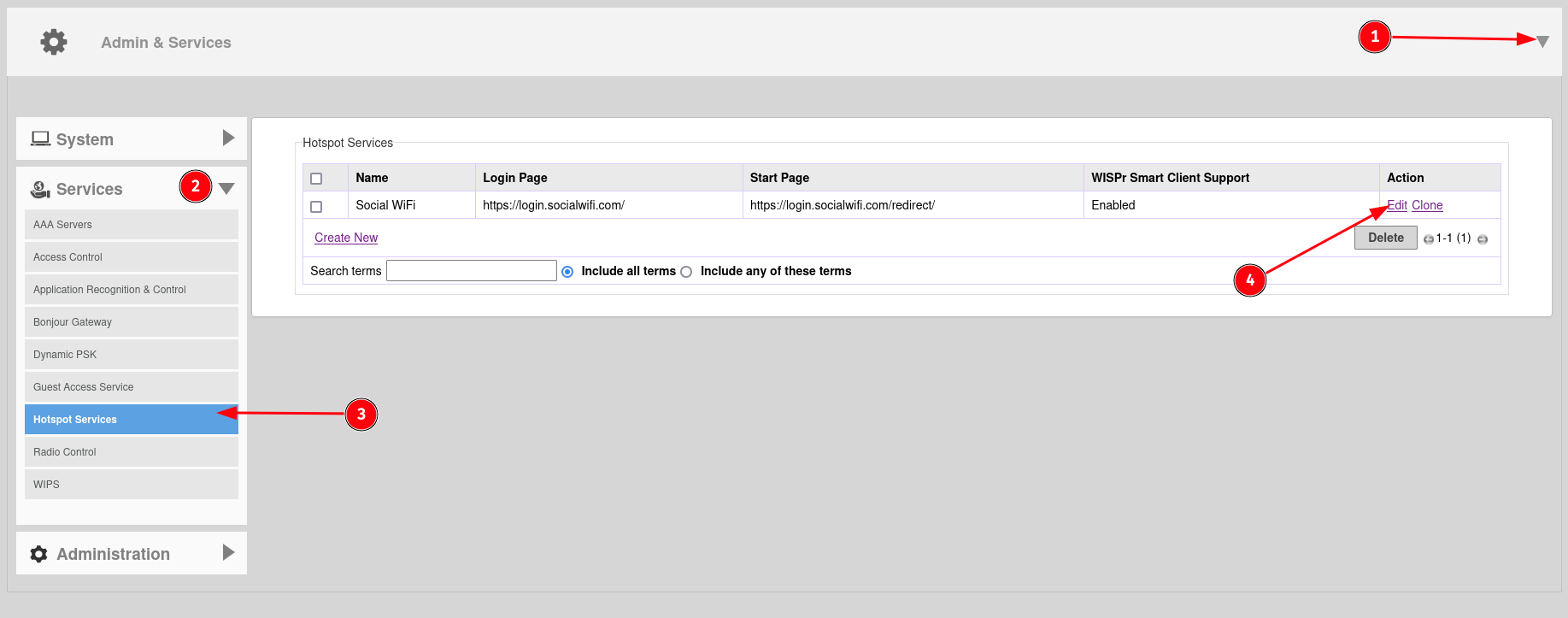
Task: Select Include all terms radio button
Action: click(567, 272)
